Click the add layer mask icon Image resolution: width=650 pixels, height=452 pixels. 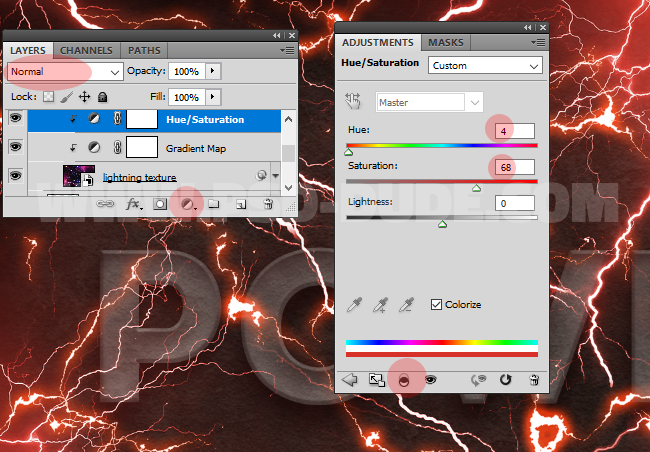(x=160, y=203)
